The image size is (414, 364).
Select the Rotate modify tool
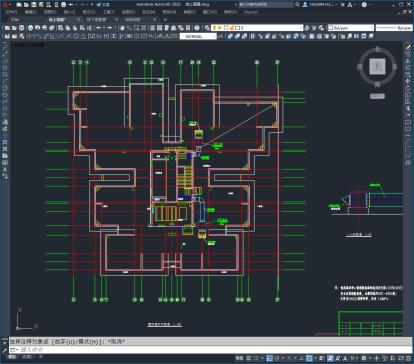click(408, 88)
